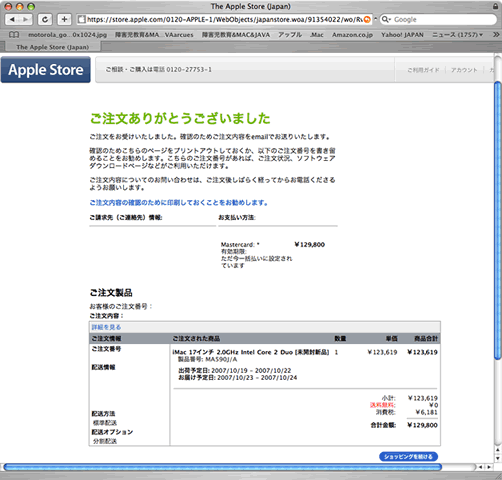502x480 pixels.
Task: Show more bookmarks with the double chevron
Action: (x=496, y=35)
